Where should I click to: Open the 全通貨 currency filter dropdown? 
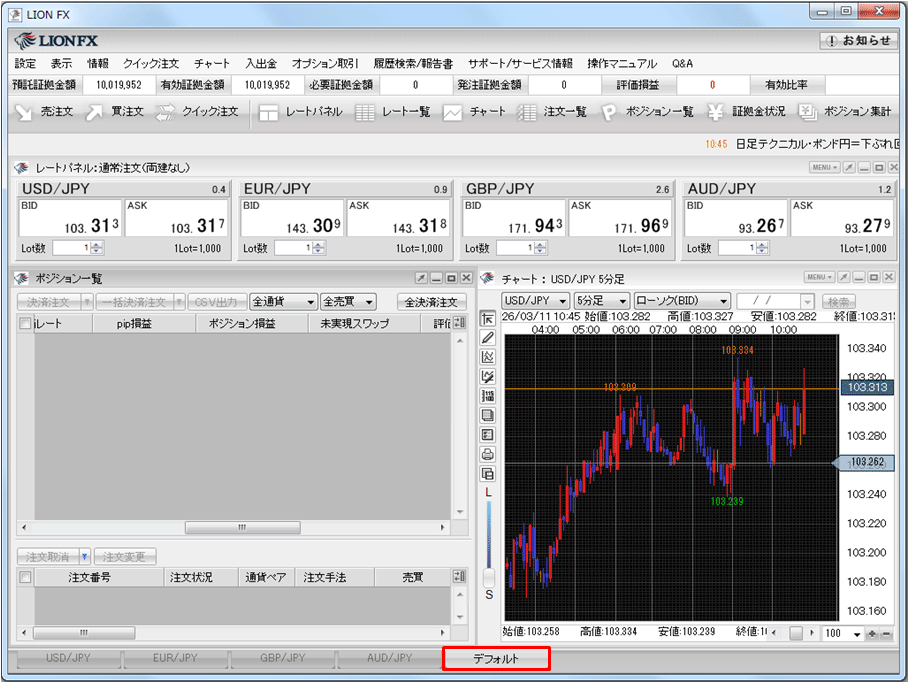(283, 301)
